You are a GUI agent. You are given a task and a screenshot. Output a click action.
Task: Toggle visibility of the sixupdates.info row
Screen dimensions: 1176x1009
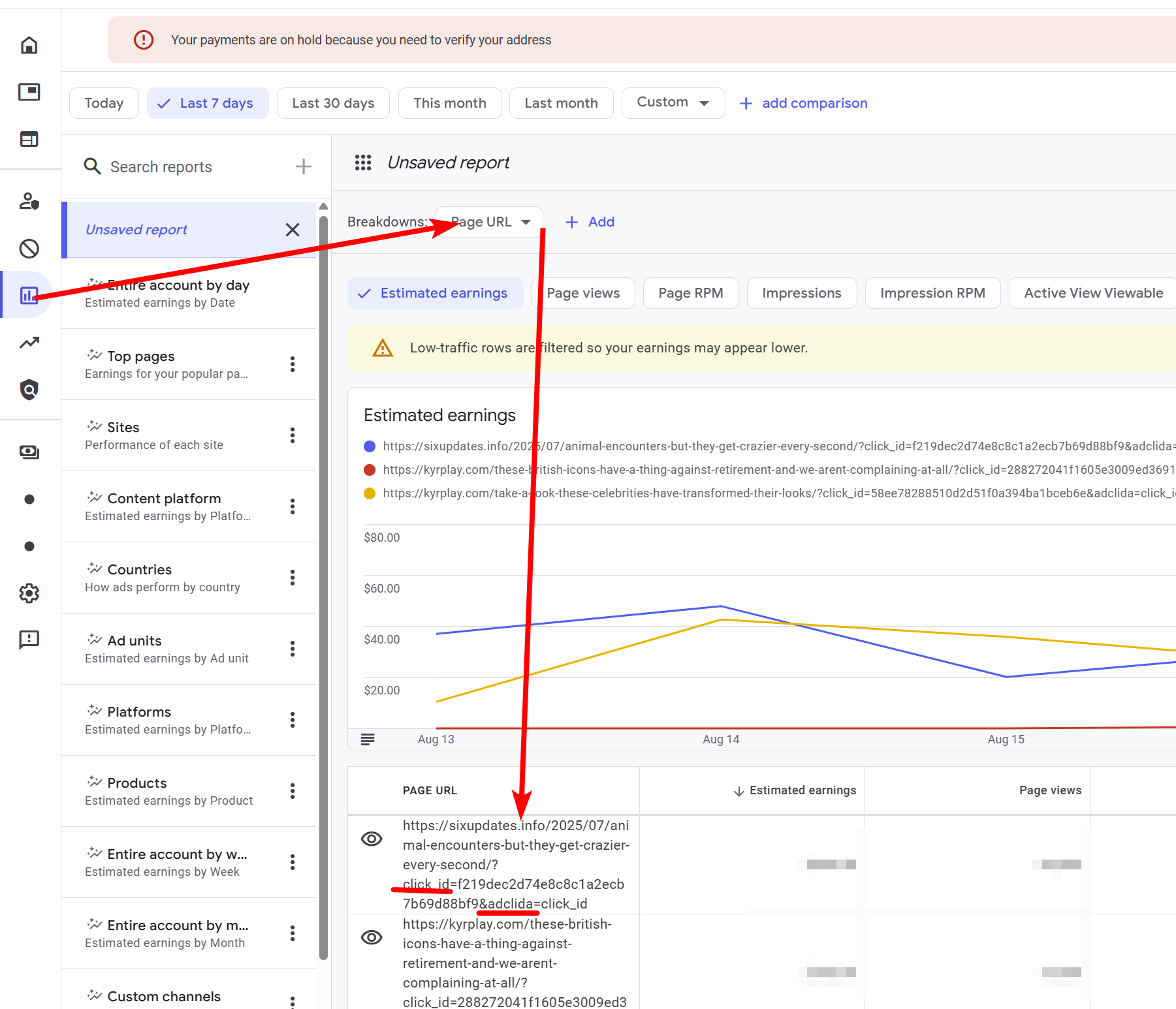tap(372, 839)
